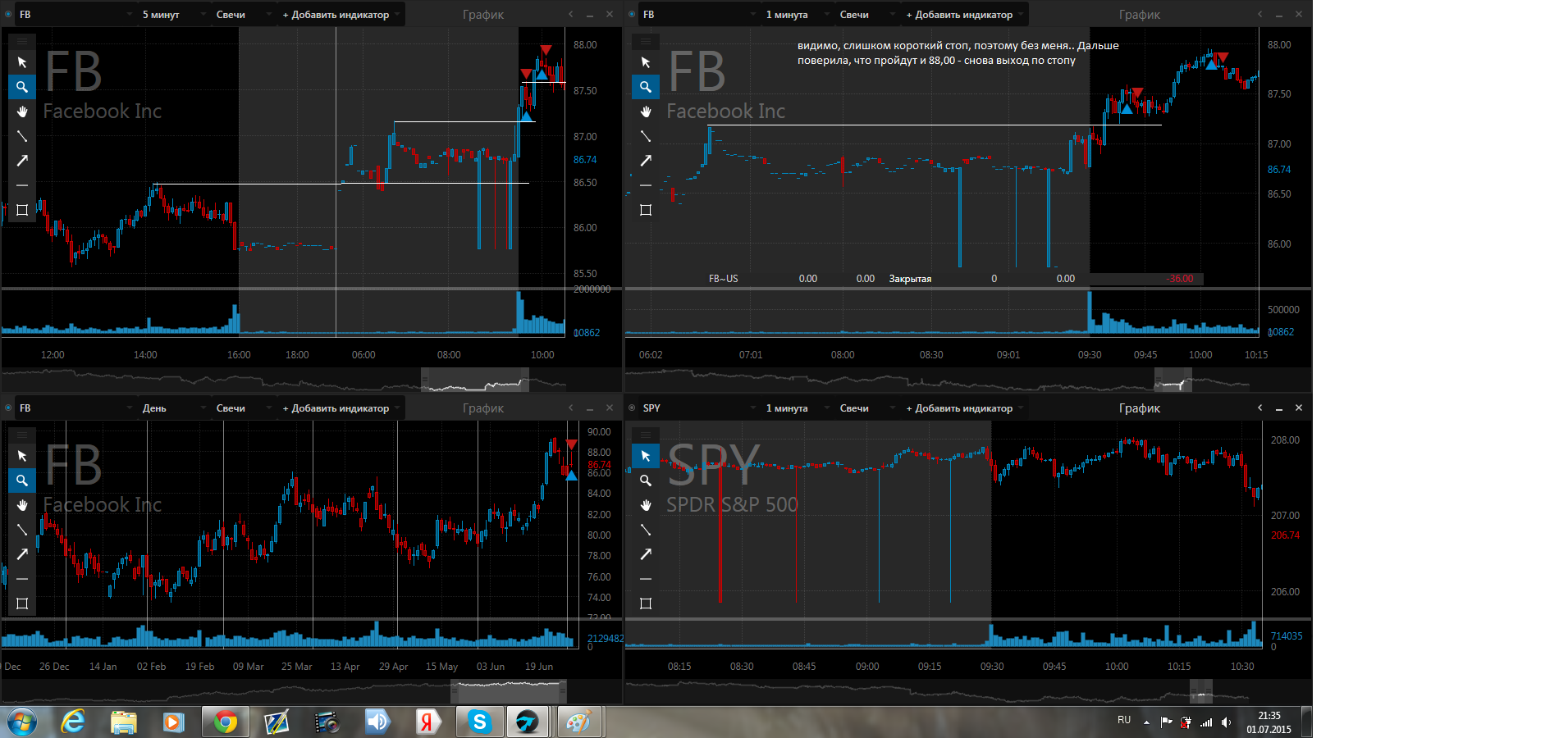The image size is (1568, 747).
Task: Select the pointer tool in FB День chart
Action: [22, 456]
